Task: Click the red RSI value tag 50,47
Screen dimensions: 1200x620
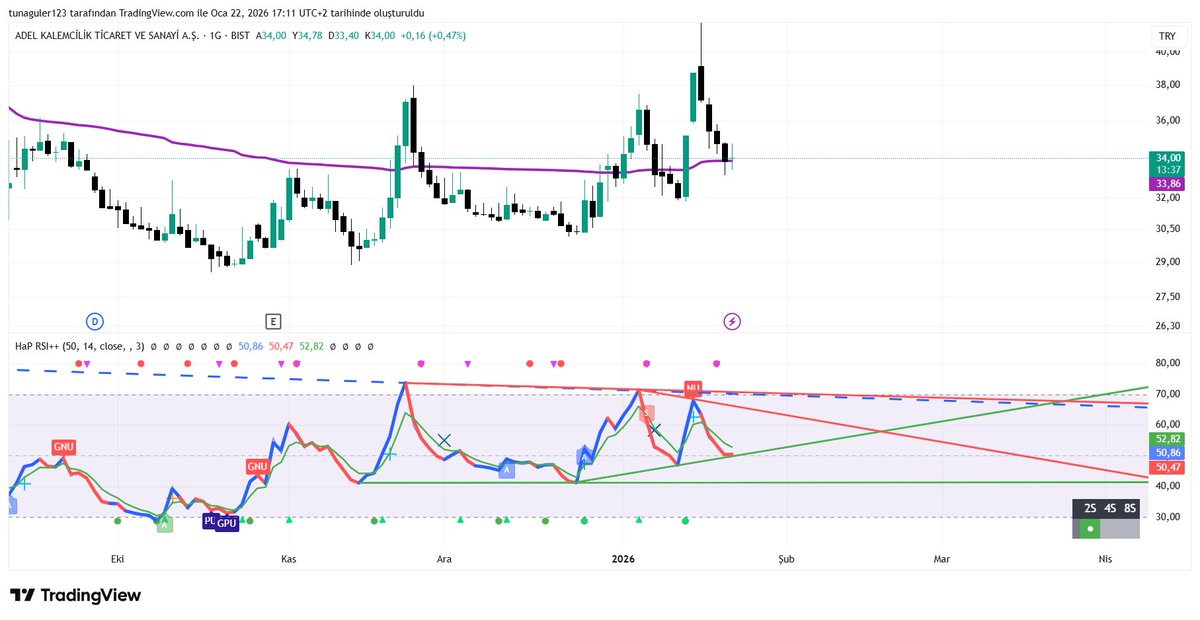Action: point(1168,467)
